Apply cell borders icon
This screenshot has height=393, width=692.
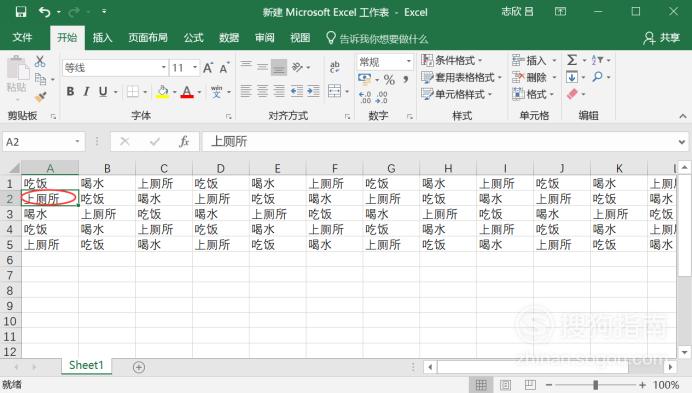coord(132,91)
